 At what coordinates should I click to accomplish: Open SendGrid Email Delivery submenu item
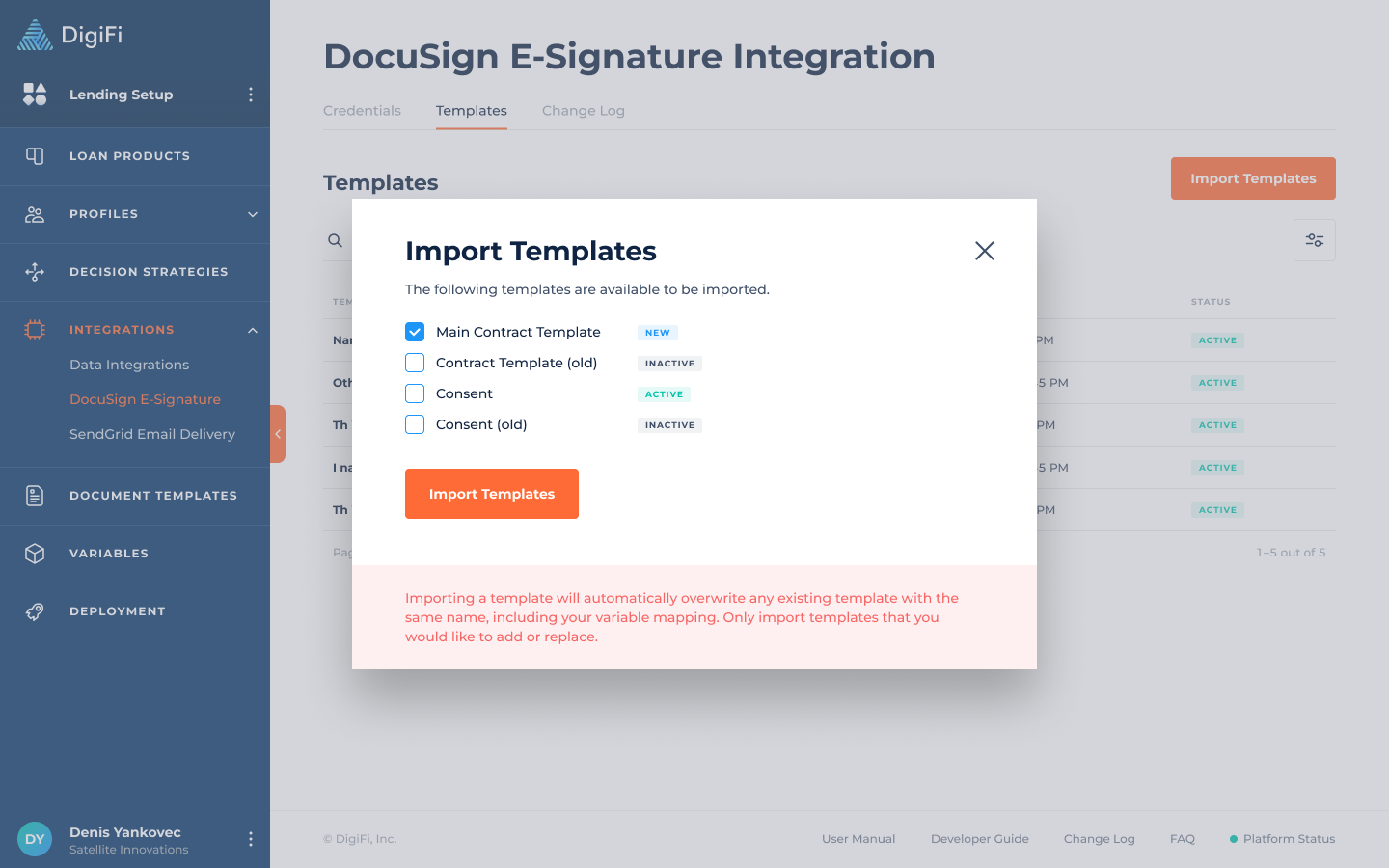[x=152, y=434]
